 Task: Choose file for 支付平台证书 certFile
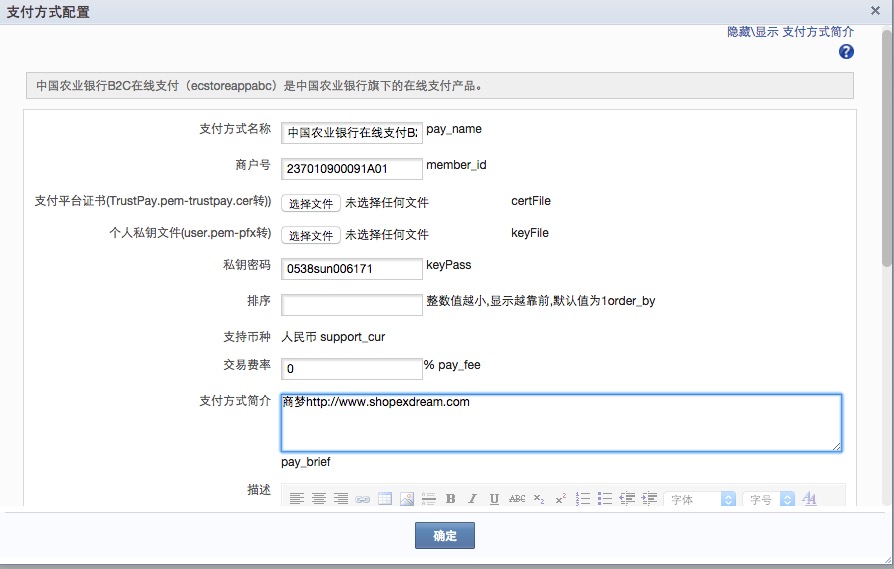coord(311,203)
